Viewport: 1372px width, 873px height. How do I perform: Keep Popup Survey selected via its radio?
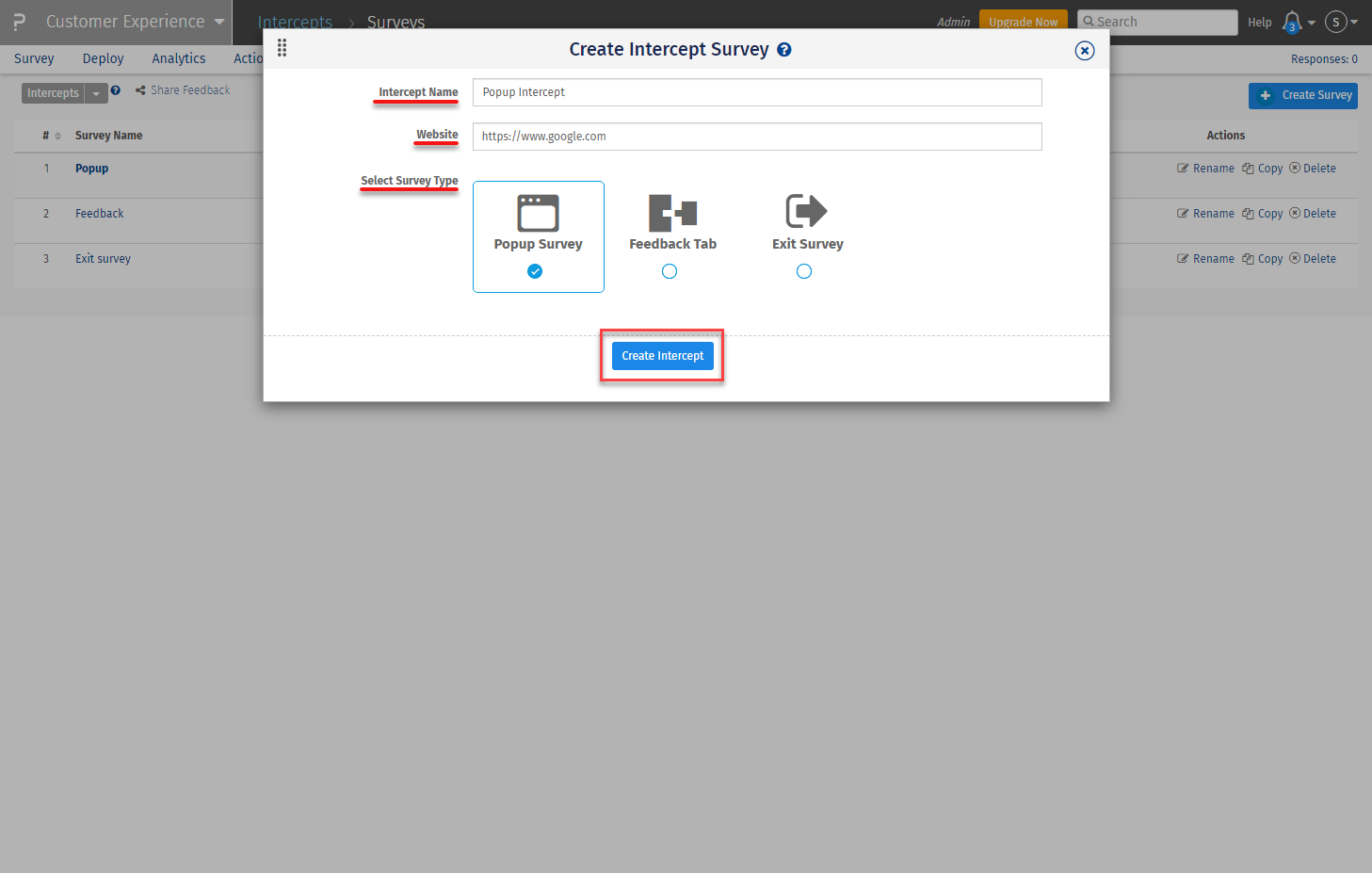(x=535, y=271)
